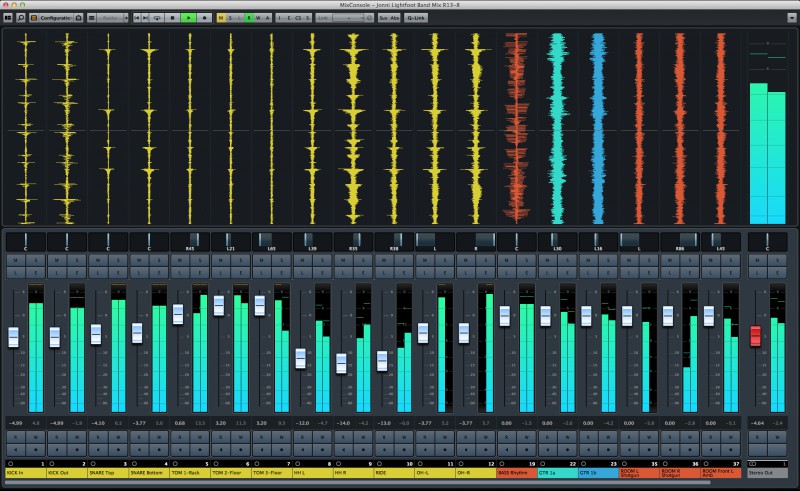The height and width of the screenshot is (491, 800).
Task: Open the channel Configurations dropdown
Action: pyautogui.click(x=52, y=18)
